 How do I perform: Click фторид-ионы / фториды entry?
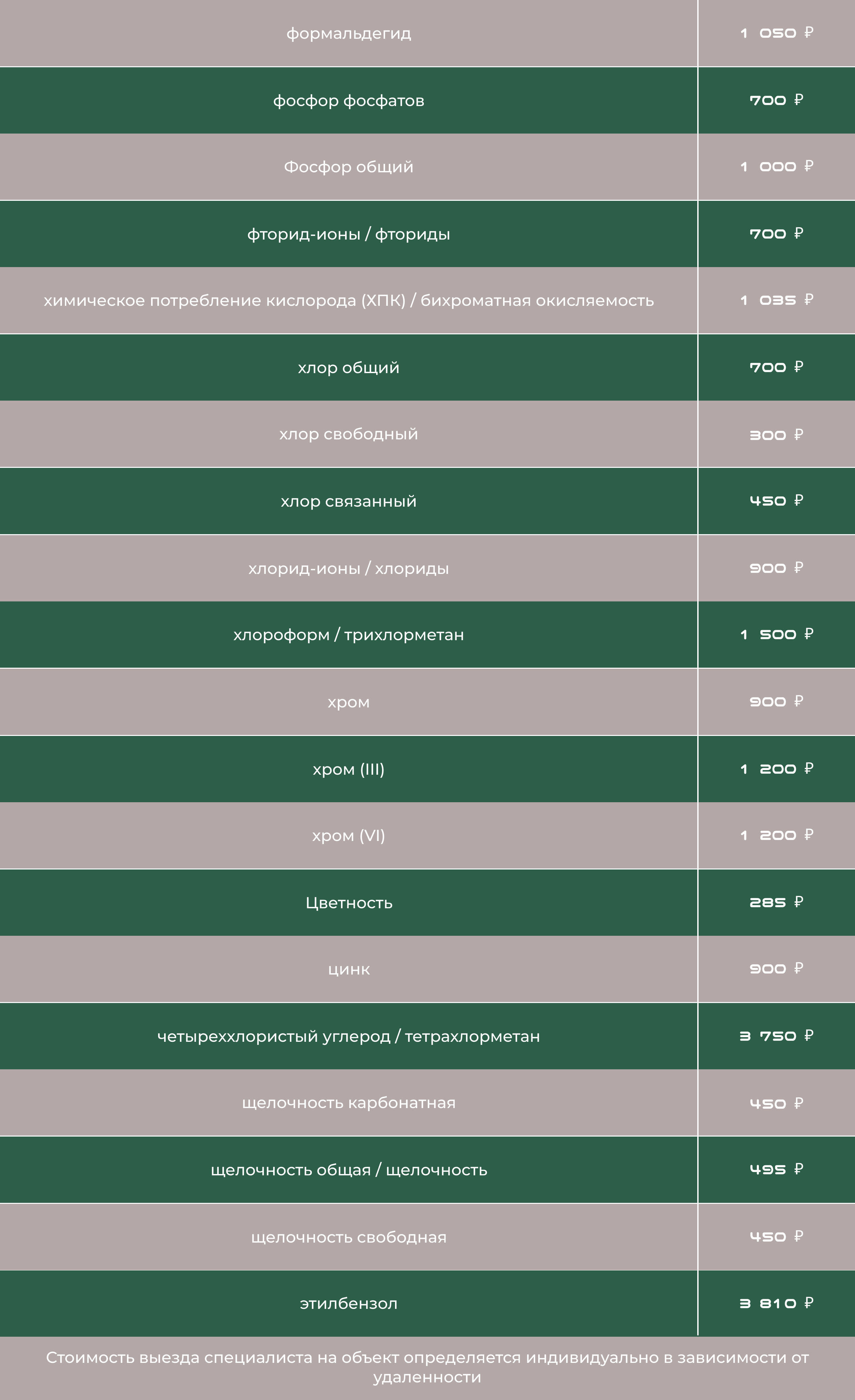[x=348, y=234]
